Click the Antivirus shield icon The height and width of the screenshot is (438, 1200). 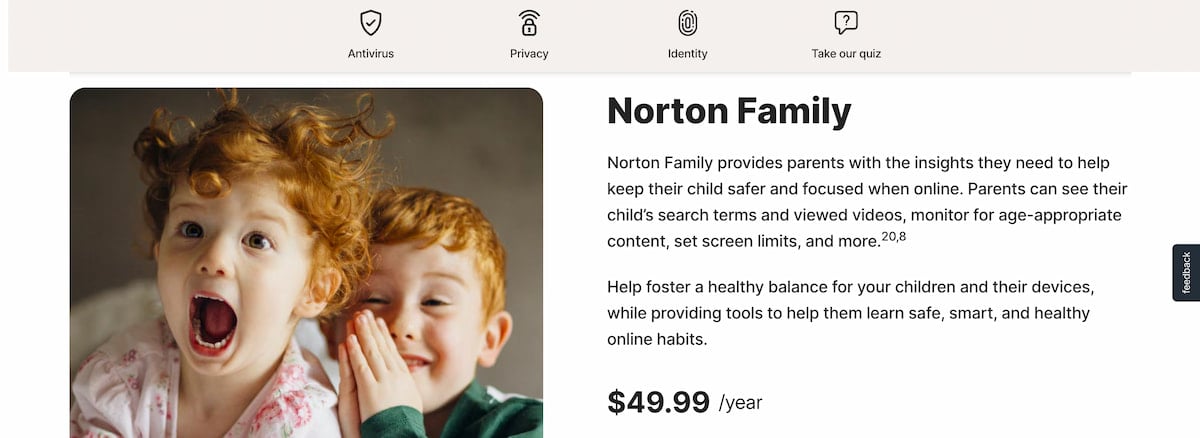tap(370, 22)
